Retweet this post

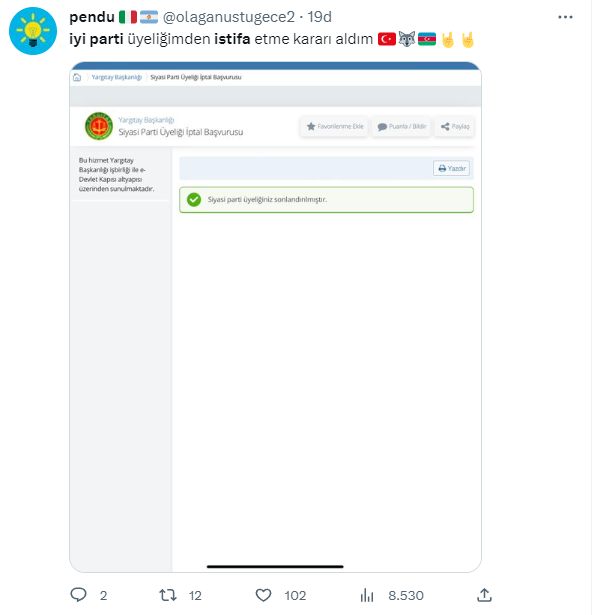pyautogui.click(x=170, y=594)
